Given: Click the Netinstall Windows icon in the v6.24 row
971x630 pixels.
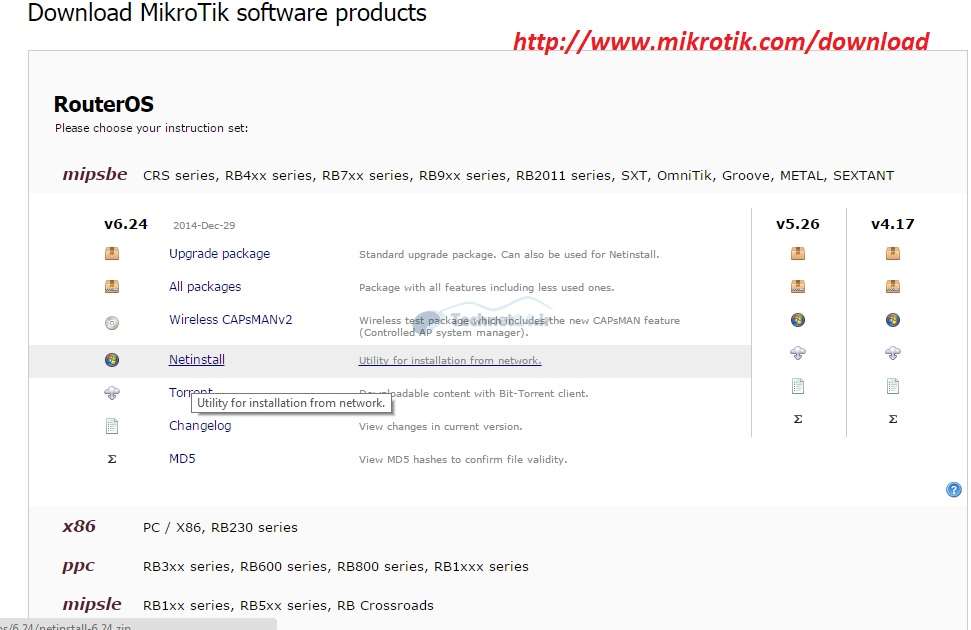Looking at the screenshot, I should pyautogui.click(x=112, y=360).
